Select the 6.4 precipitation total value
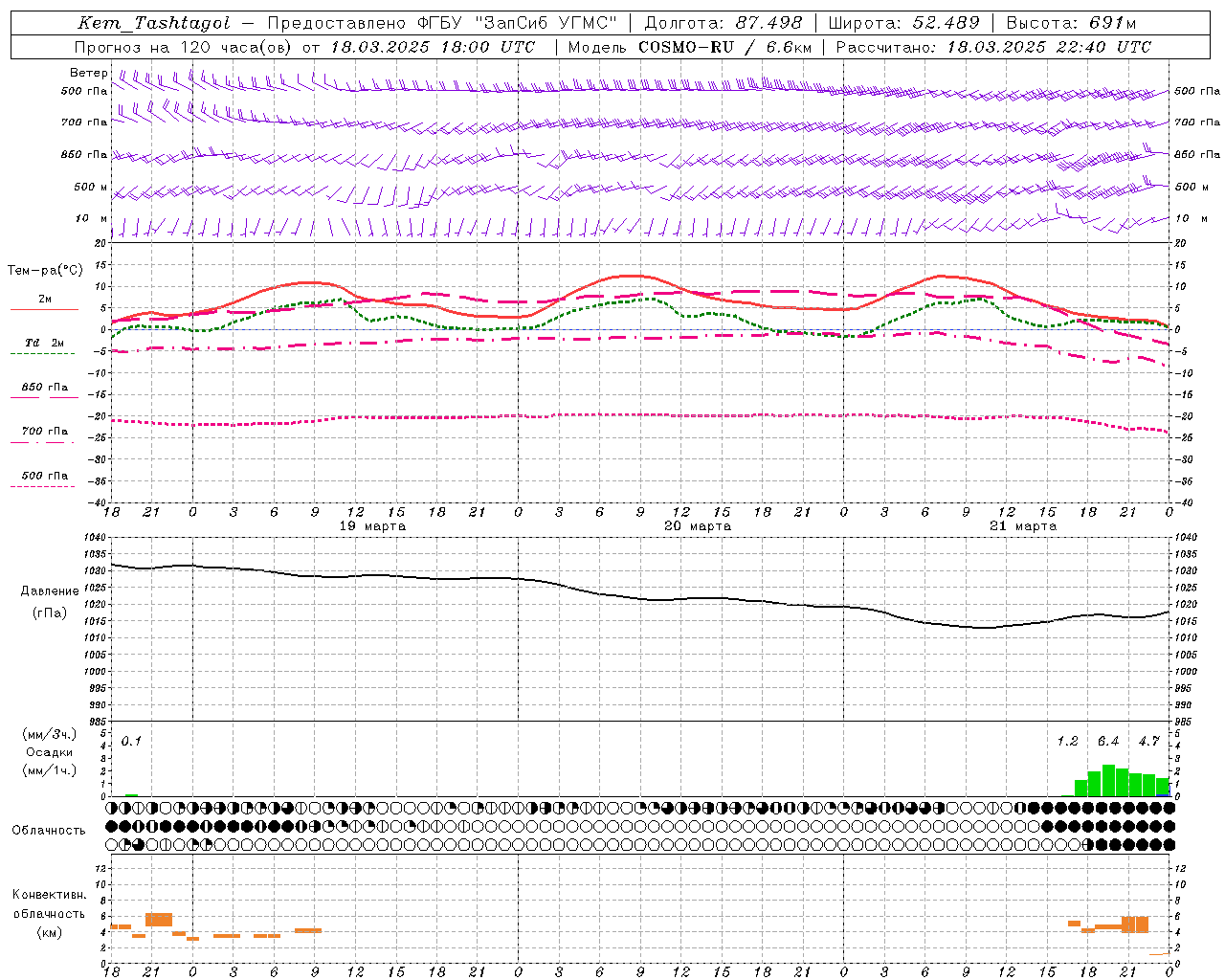The image size is (1225, 980). click(1108, 741)
